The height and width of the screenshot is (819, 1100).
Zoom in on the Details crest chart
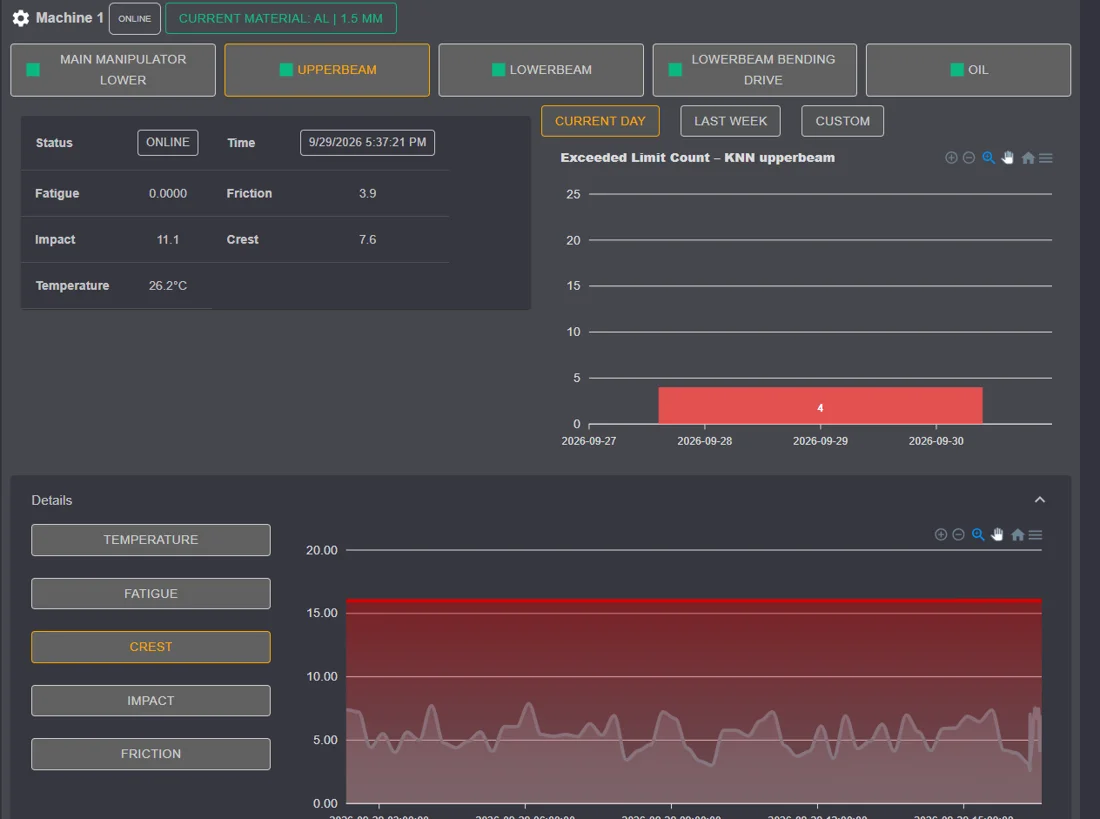(x=941, y=535)
